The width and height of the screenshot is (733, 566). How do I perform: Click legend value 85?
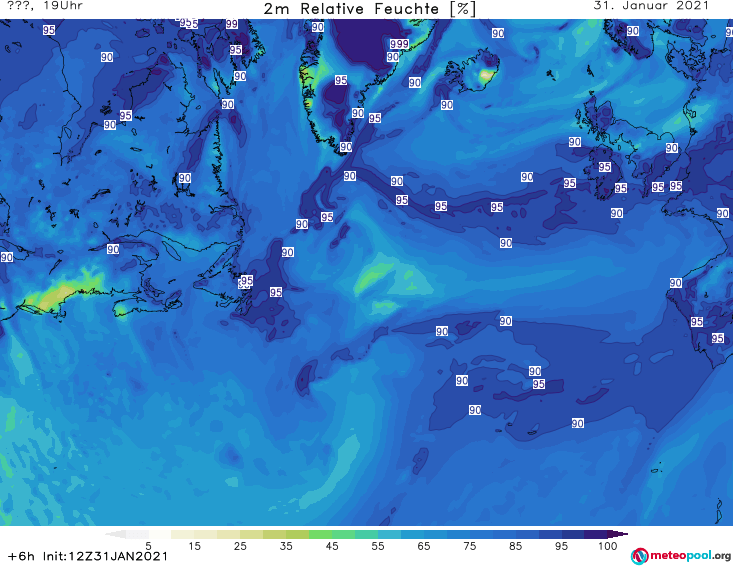click(515, 546)
